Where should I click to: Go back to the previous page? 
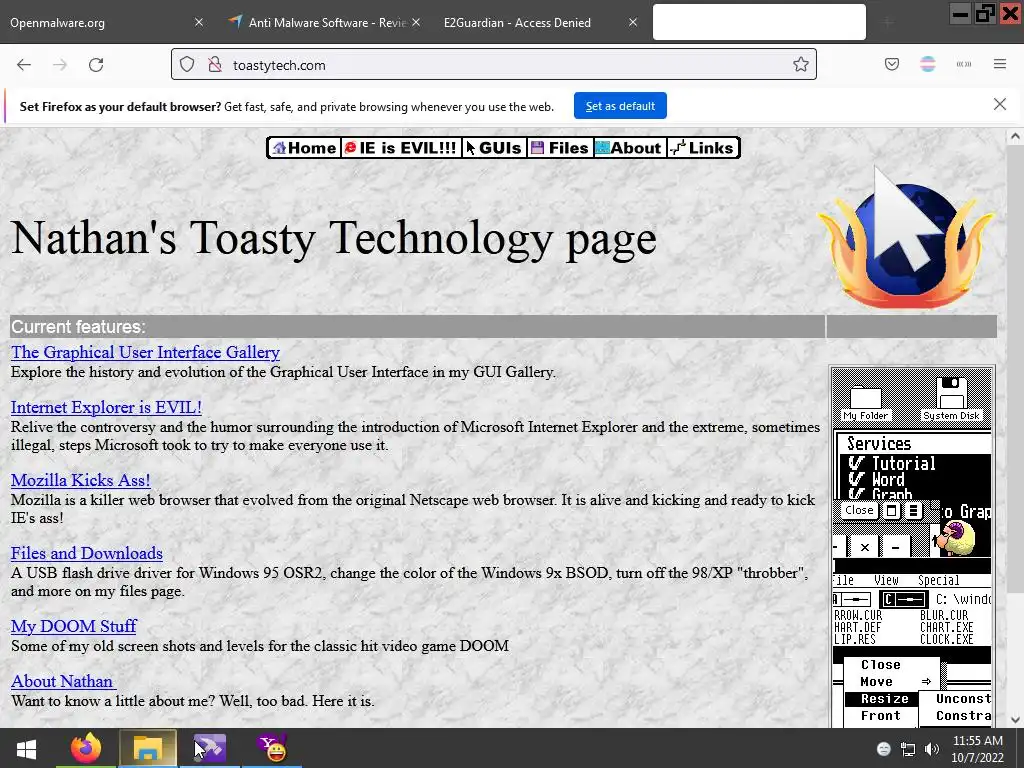pyautogui.click(x=24, y=65)
